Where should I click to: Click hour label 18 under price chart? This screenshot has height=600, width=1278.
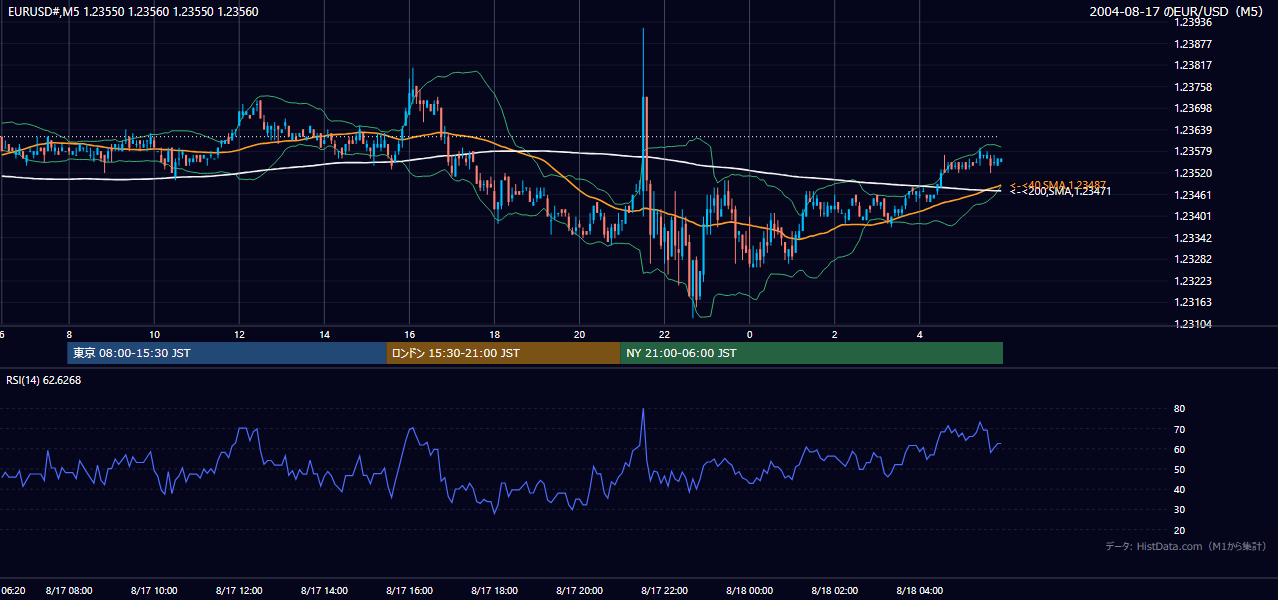coord(494,334)
